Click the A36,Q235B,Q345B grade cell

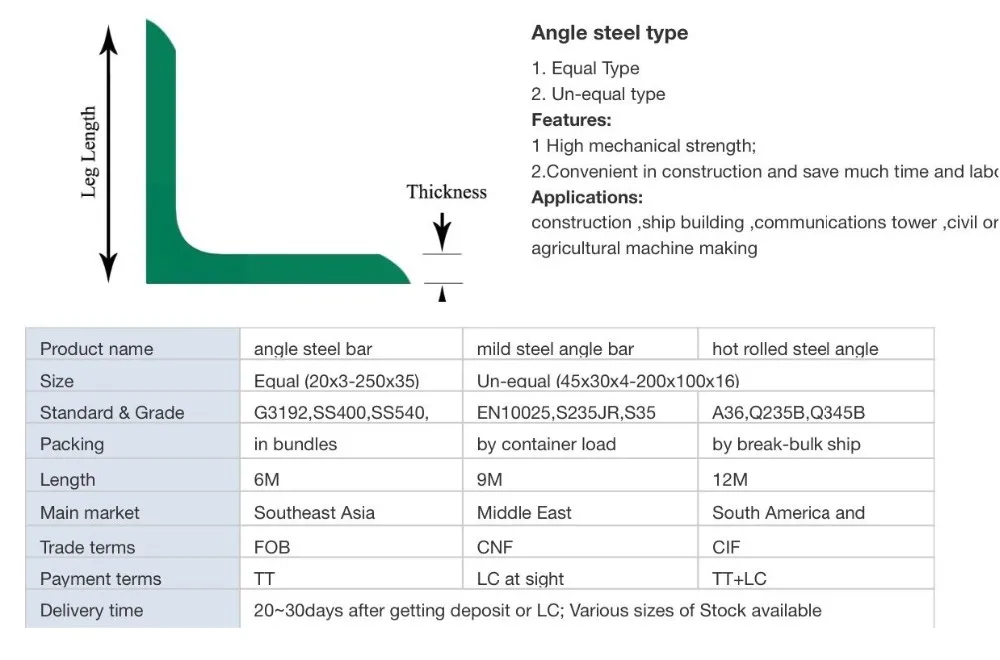pyautogui.click(x=789, y=413)
